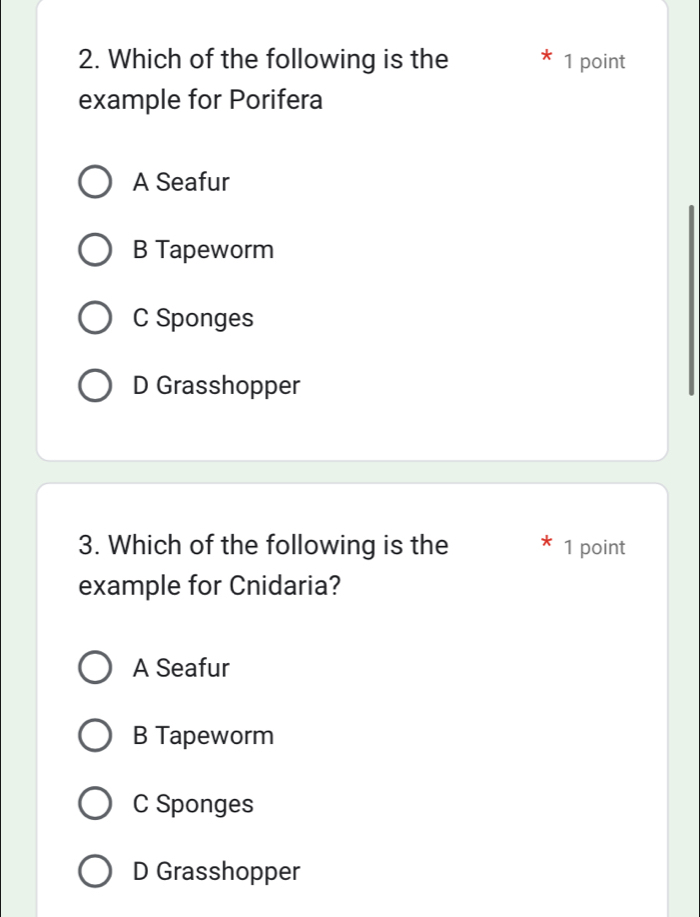Click the question 3 text about Cnidaria
Screen dimensions: 700x917
click(x=260, y=565)
